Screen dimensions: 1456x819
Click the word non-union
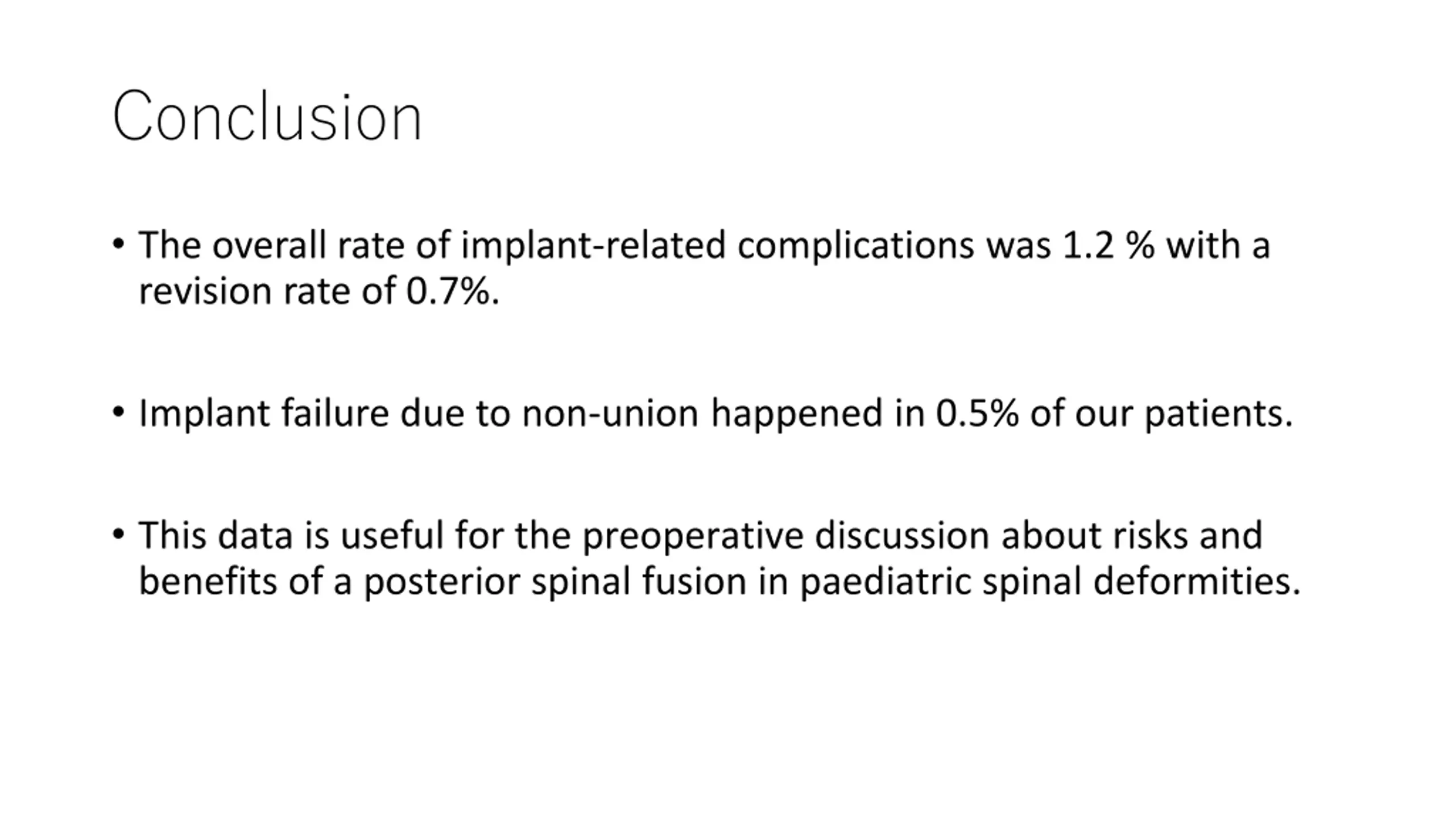610,413
